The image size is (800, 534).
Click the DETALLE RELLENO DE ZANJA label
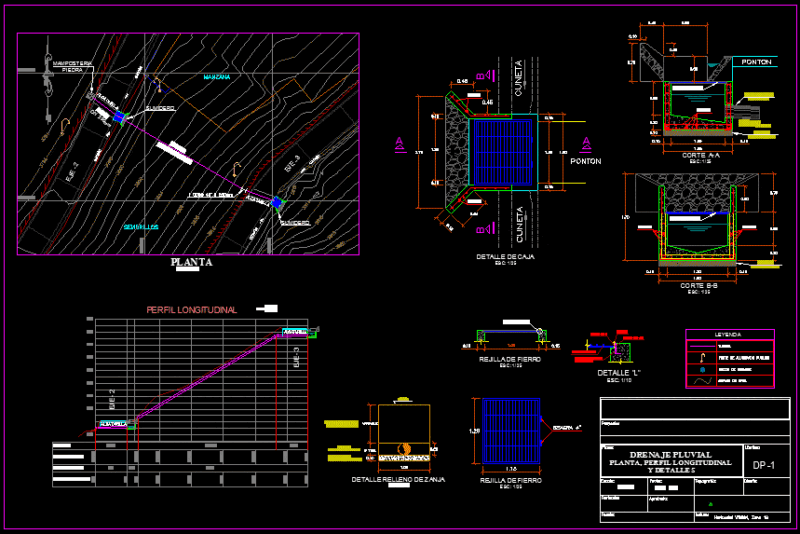(x=398, y=479)
